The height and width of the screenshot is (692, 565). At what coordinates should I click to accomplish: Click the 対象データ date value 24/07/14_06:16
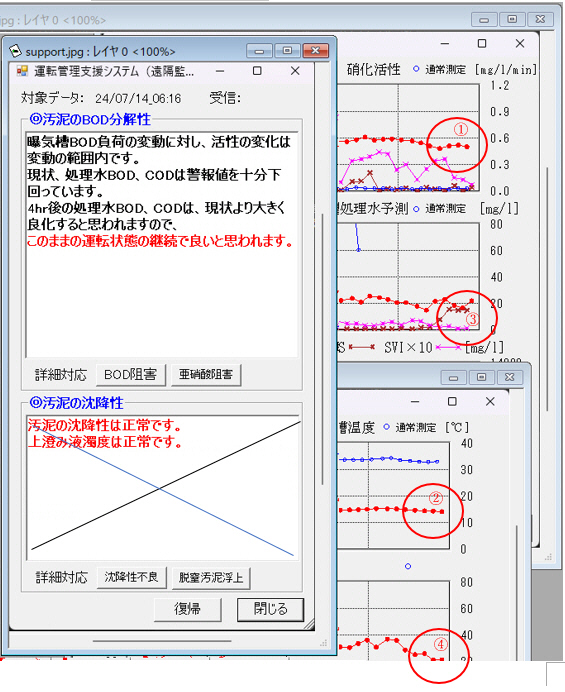coord(138,98)
